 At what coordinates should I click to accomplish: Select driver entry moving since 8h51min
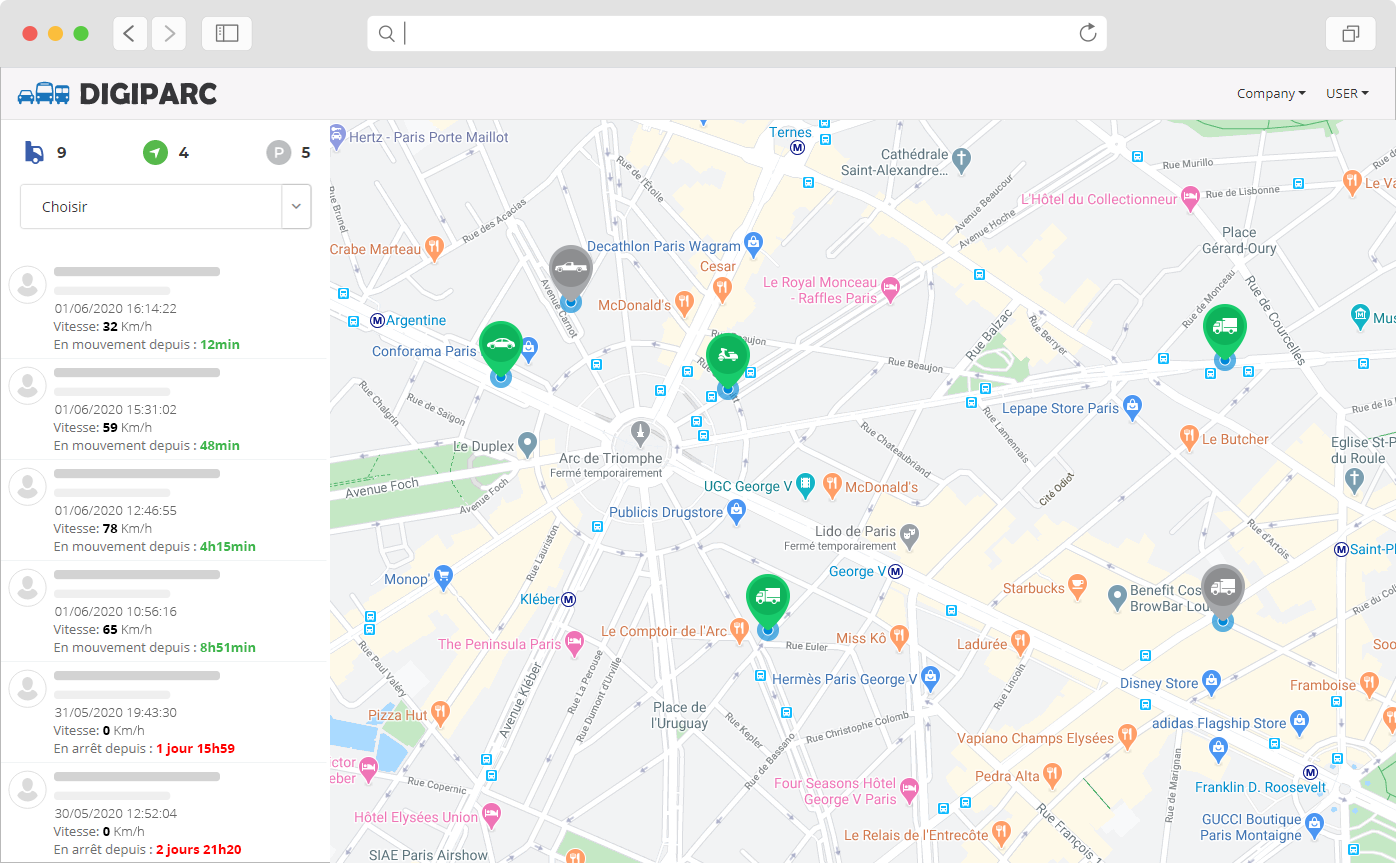tap(165, 611)
